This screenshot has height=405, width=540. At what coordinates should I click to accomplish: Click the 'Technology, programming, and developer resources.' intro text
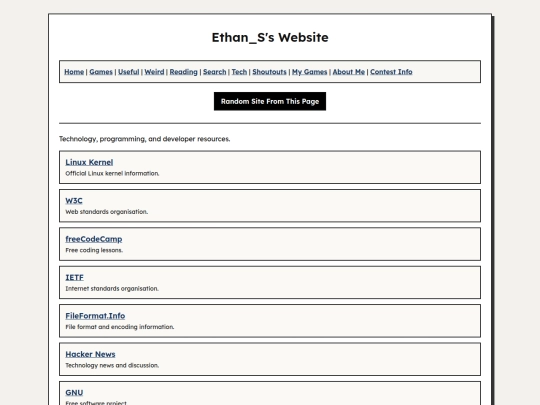(x=145, y=139)
